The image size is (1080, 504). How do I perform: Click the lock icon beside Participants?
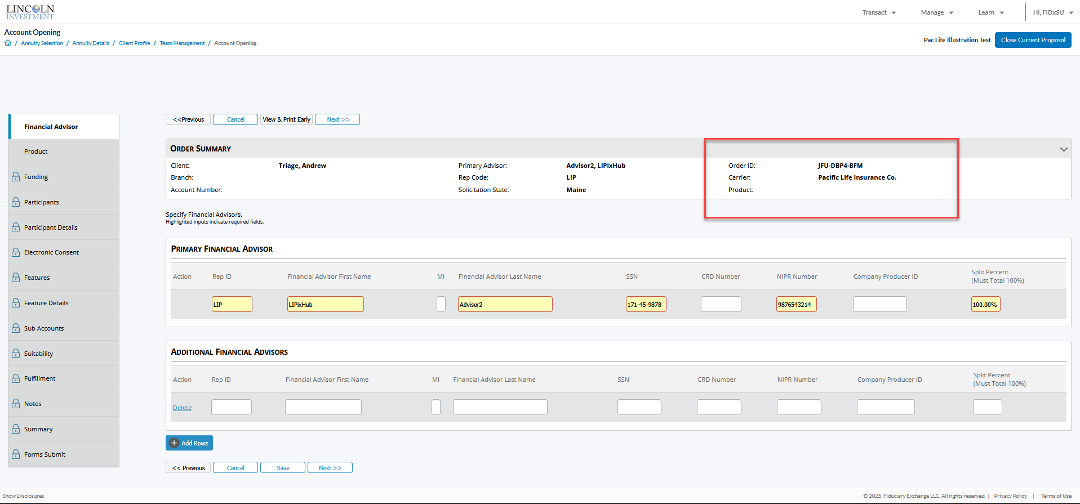tap(16, 202)
